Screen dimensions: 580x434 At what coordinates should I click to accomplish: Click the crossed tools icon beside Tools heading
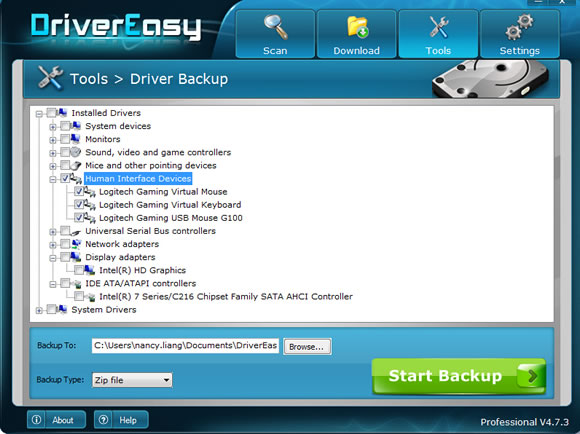[x=50, y=78]
